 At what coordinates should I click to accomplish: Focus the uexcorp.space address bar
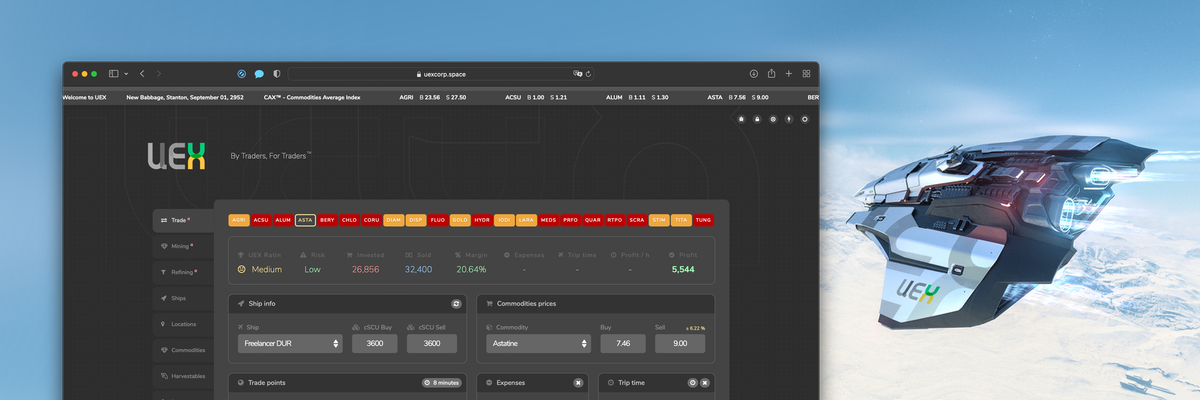click(x=442, y=74)
